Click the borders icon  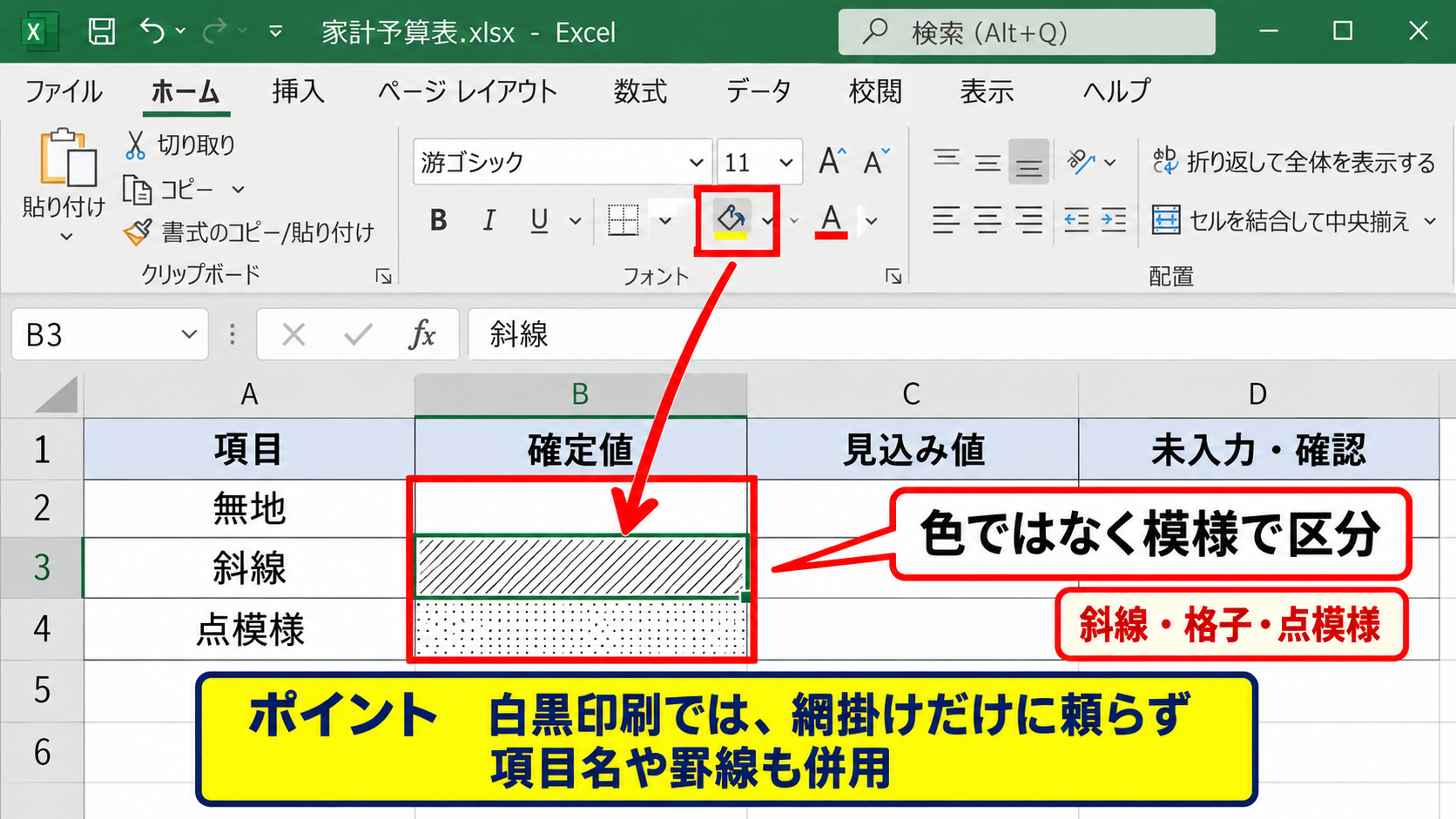[624, 220]
